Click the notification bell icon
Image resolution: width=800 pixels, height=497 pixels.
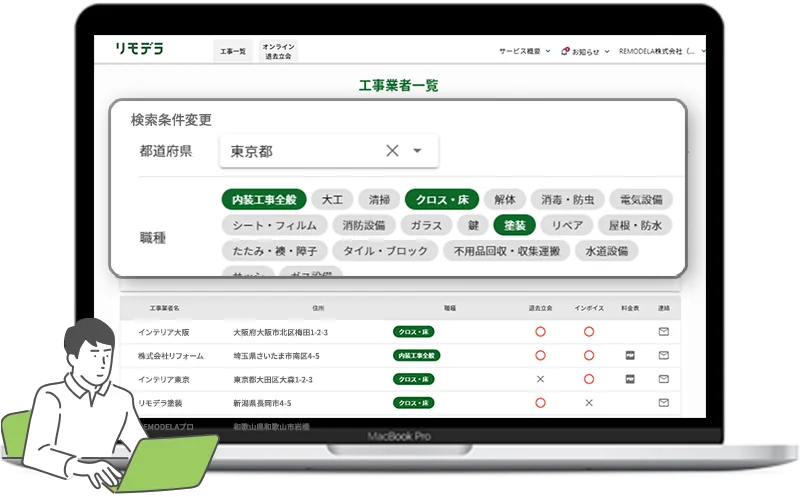point(565,51)
